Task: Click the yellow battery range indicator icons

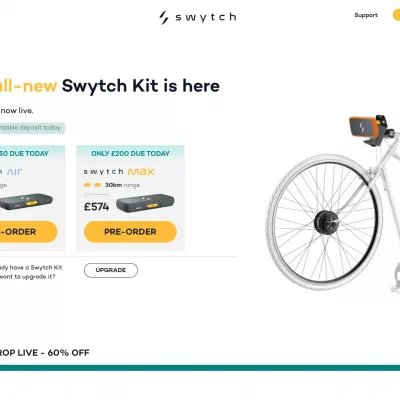Action: point(92,185)
